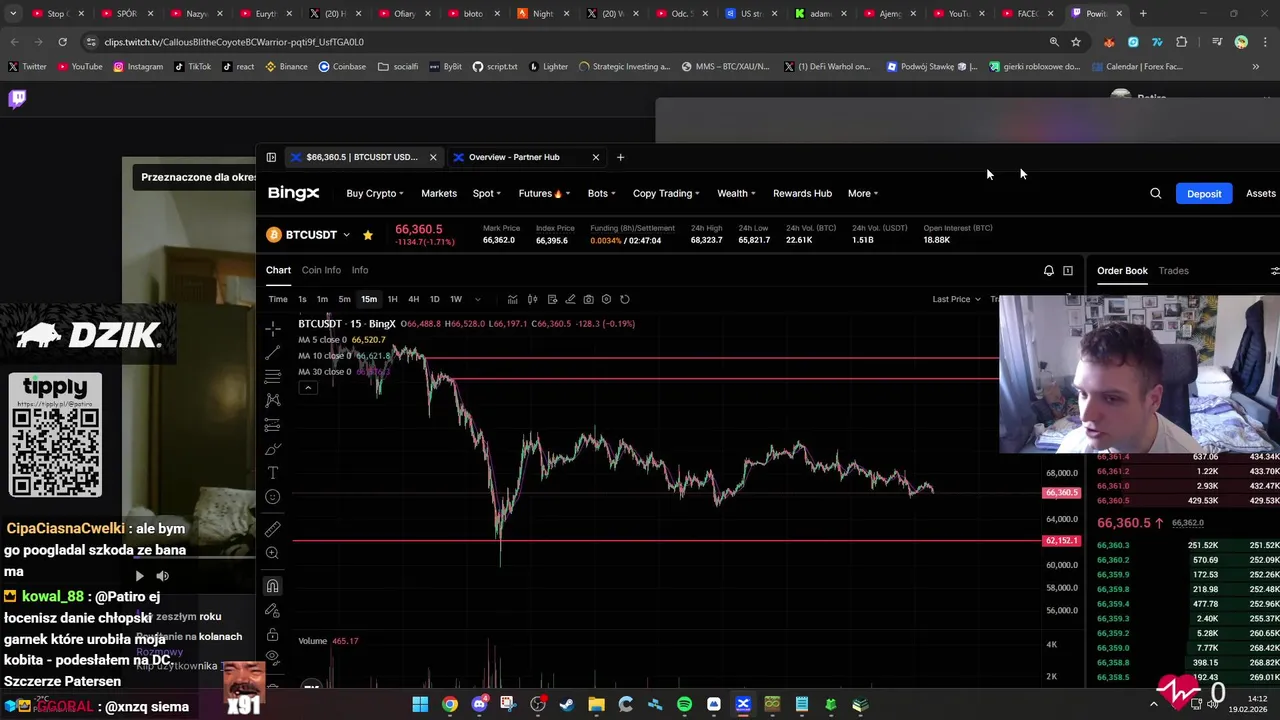The height and width of the screenshot is (720, 1280).
Task: Click the pencil drawing toolbar icon
Action: (570, 299)
